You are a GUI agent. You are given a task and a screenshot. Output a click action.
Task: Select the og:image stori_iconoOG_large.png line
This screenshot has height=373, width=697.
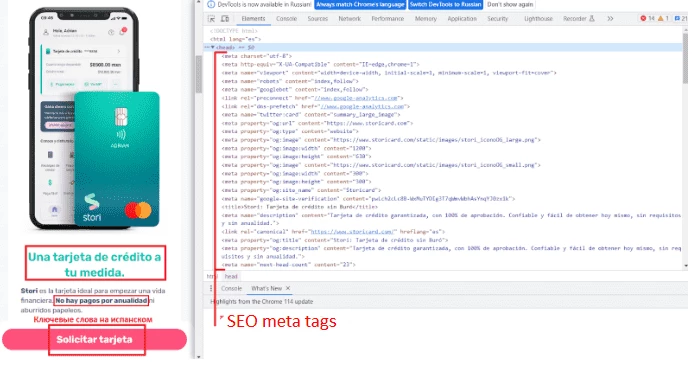381,140
